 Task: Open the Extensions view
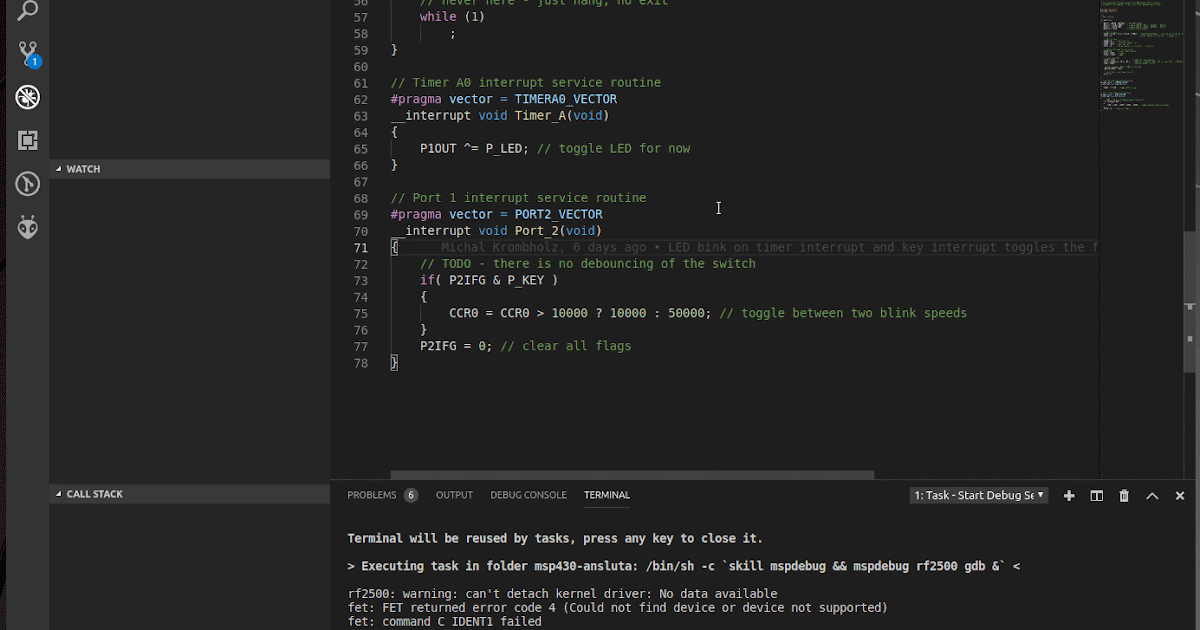(x=26, y=138)
